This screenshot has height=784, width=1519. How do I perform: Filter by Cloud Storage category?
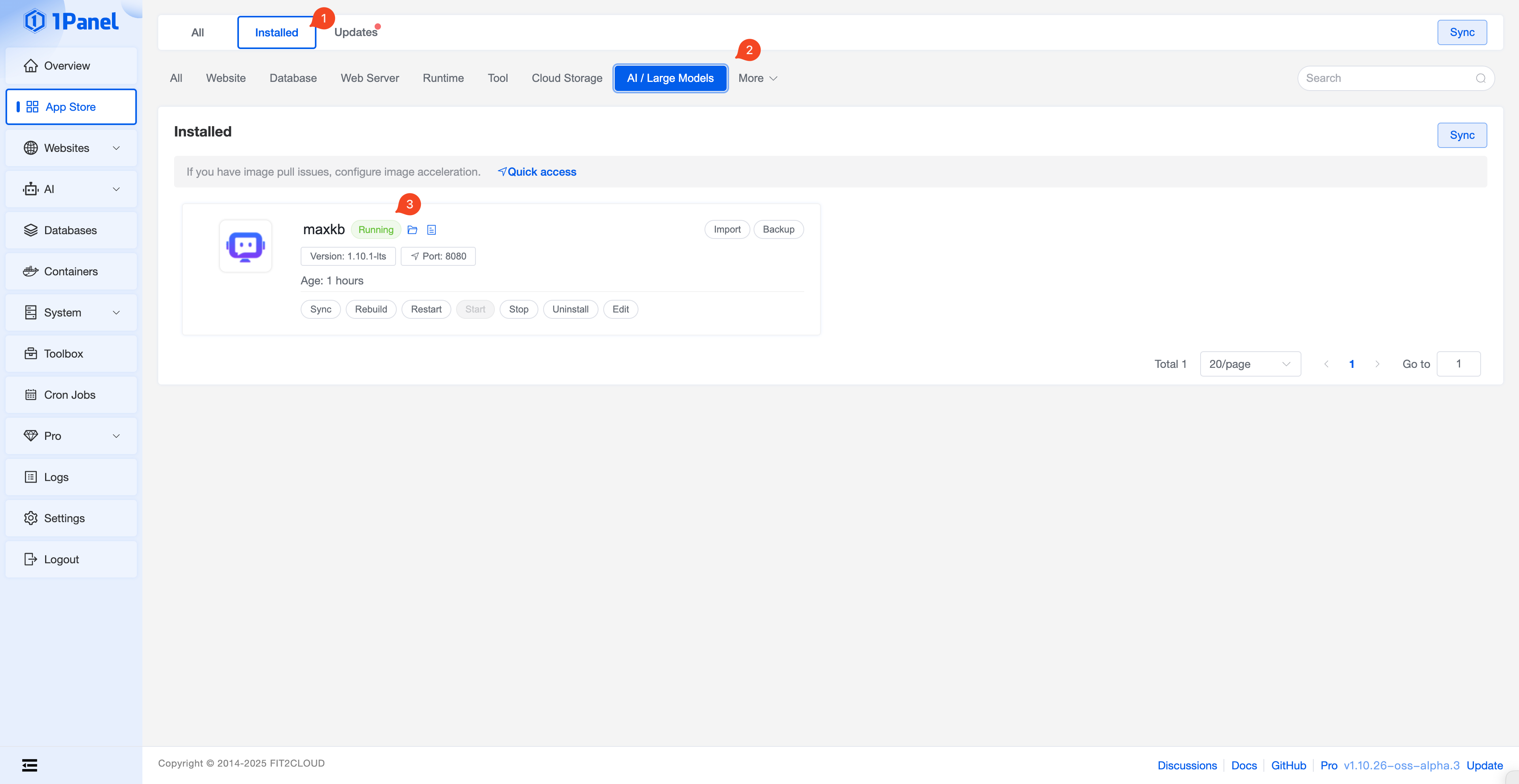(567, 78)
